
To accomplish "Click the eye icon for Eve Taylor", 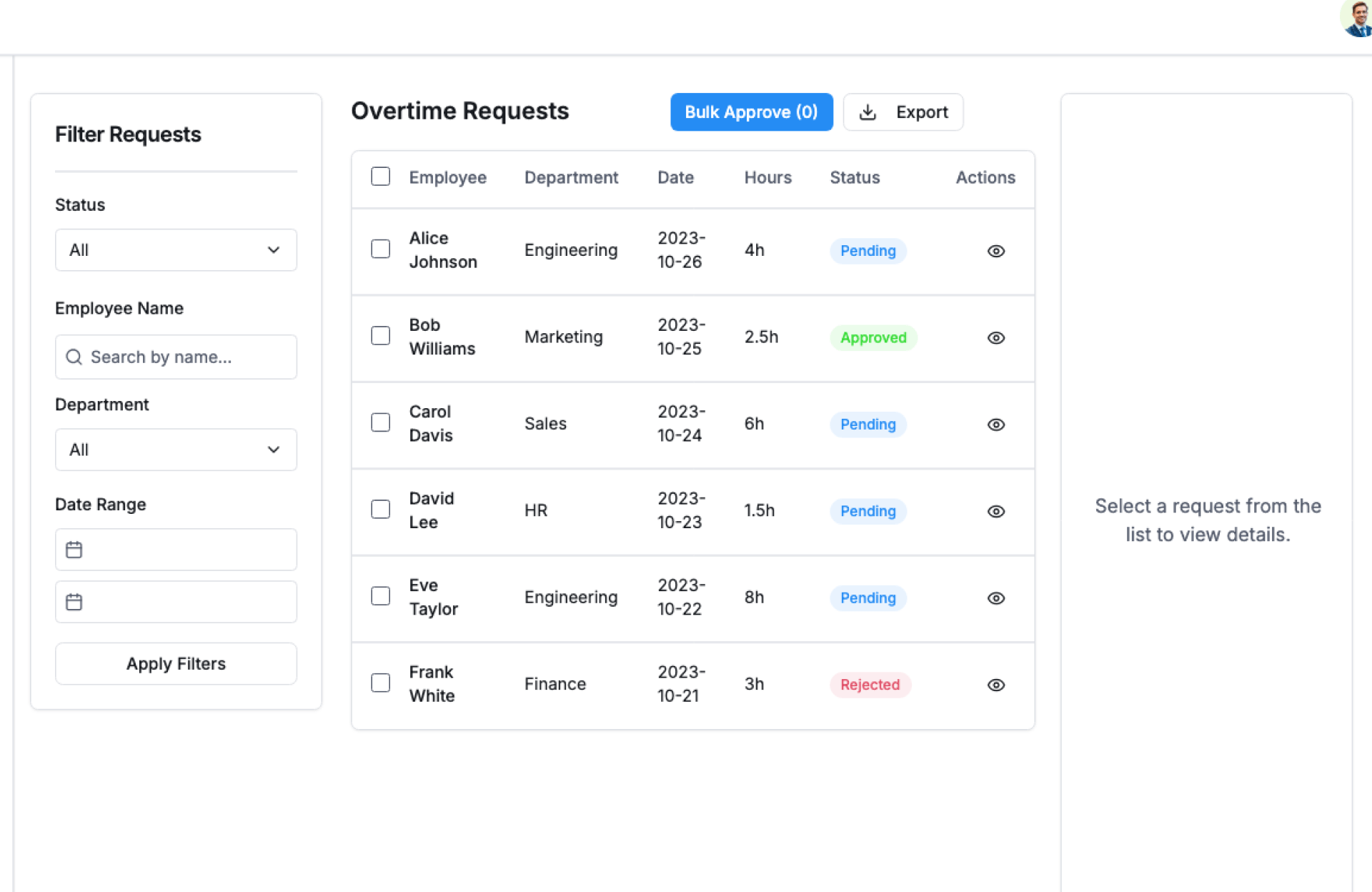I will coord(995,598).
